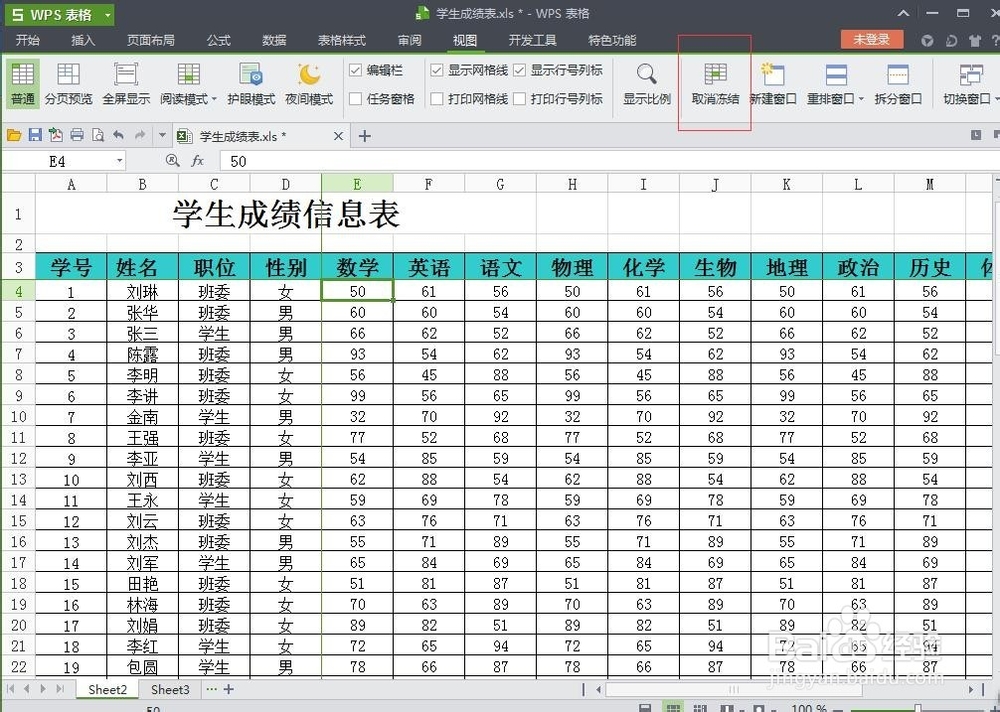
Task: Select the 普通 normal view icon
Action: (22, 84)
